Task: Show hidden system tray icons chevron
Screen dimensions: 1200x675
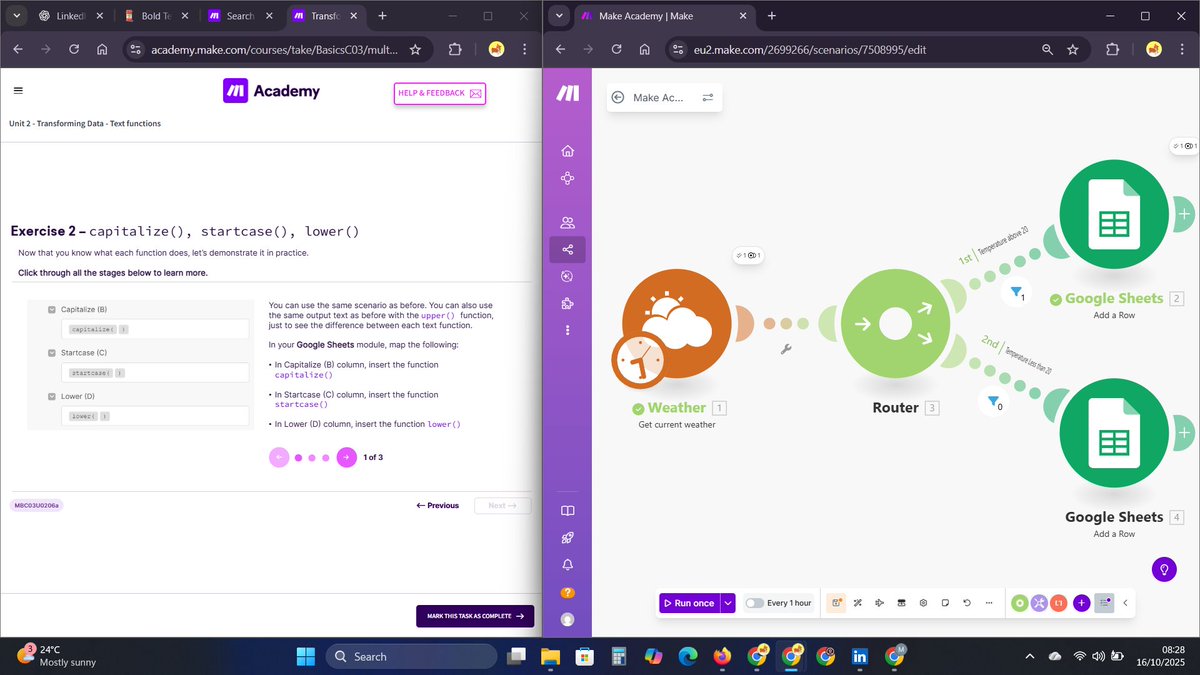Action: tap(1030, 656)
